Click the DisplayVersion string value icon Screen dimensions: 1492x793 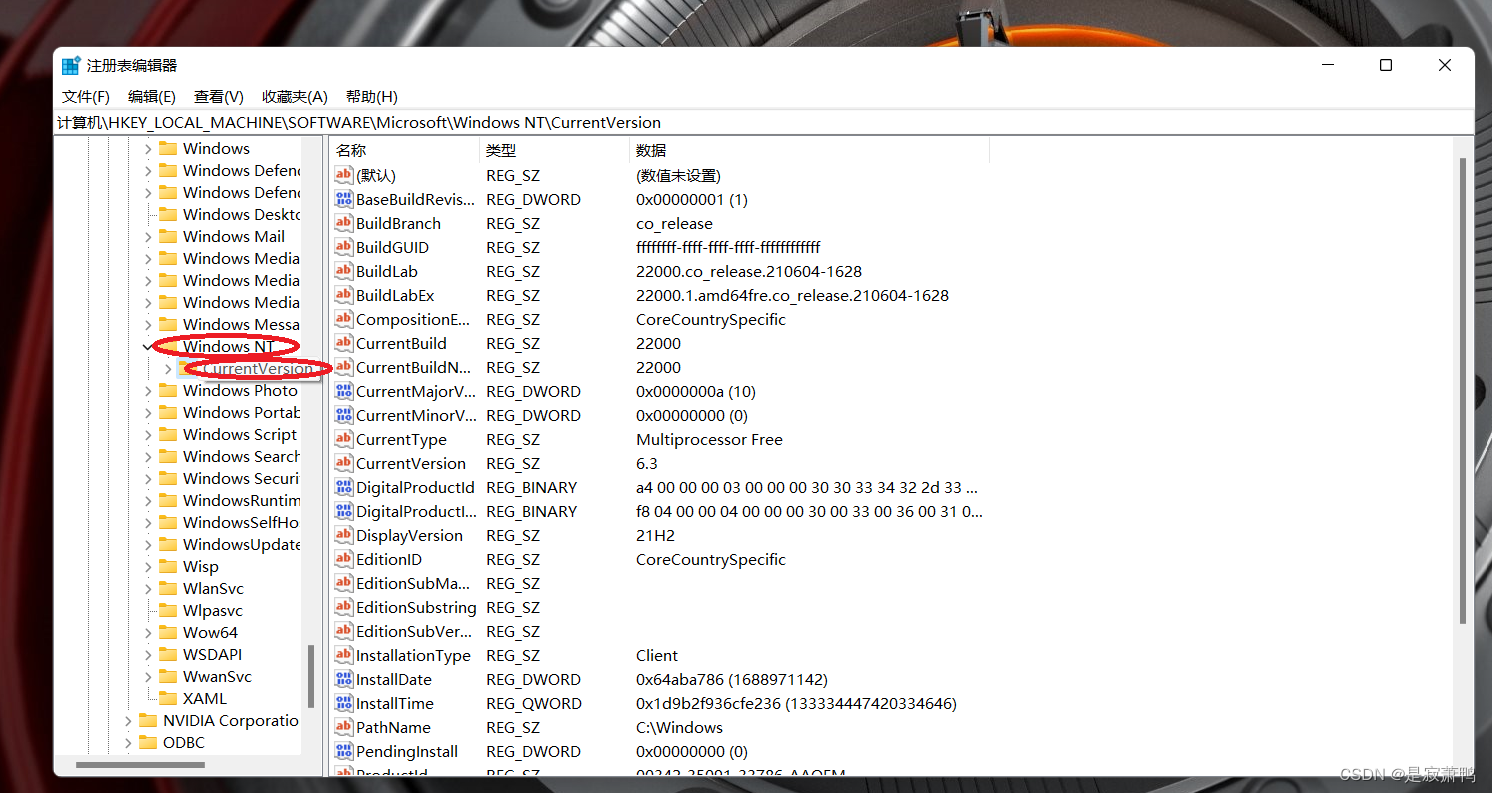(344, 536)
